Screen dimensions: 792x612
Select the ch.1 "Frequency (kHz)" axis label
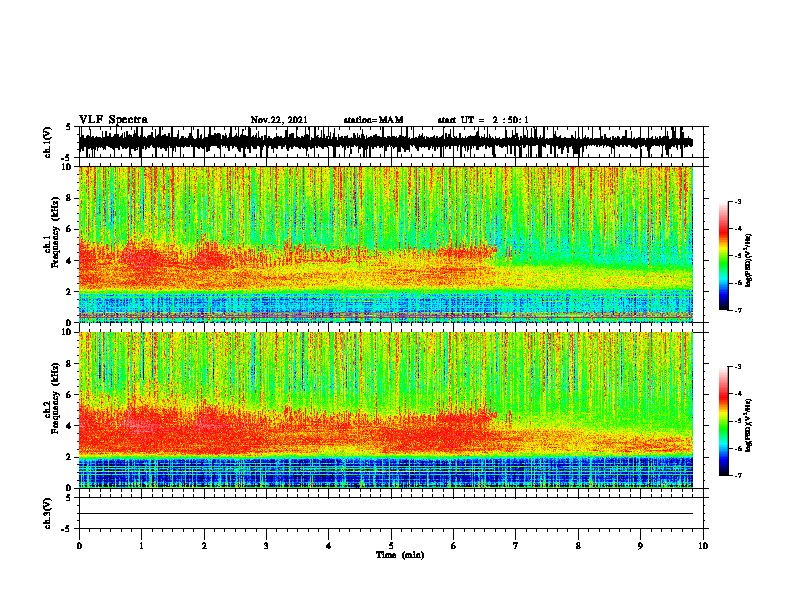pyautogui.click(x=55, y=233)
